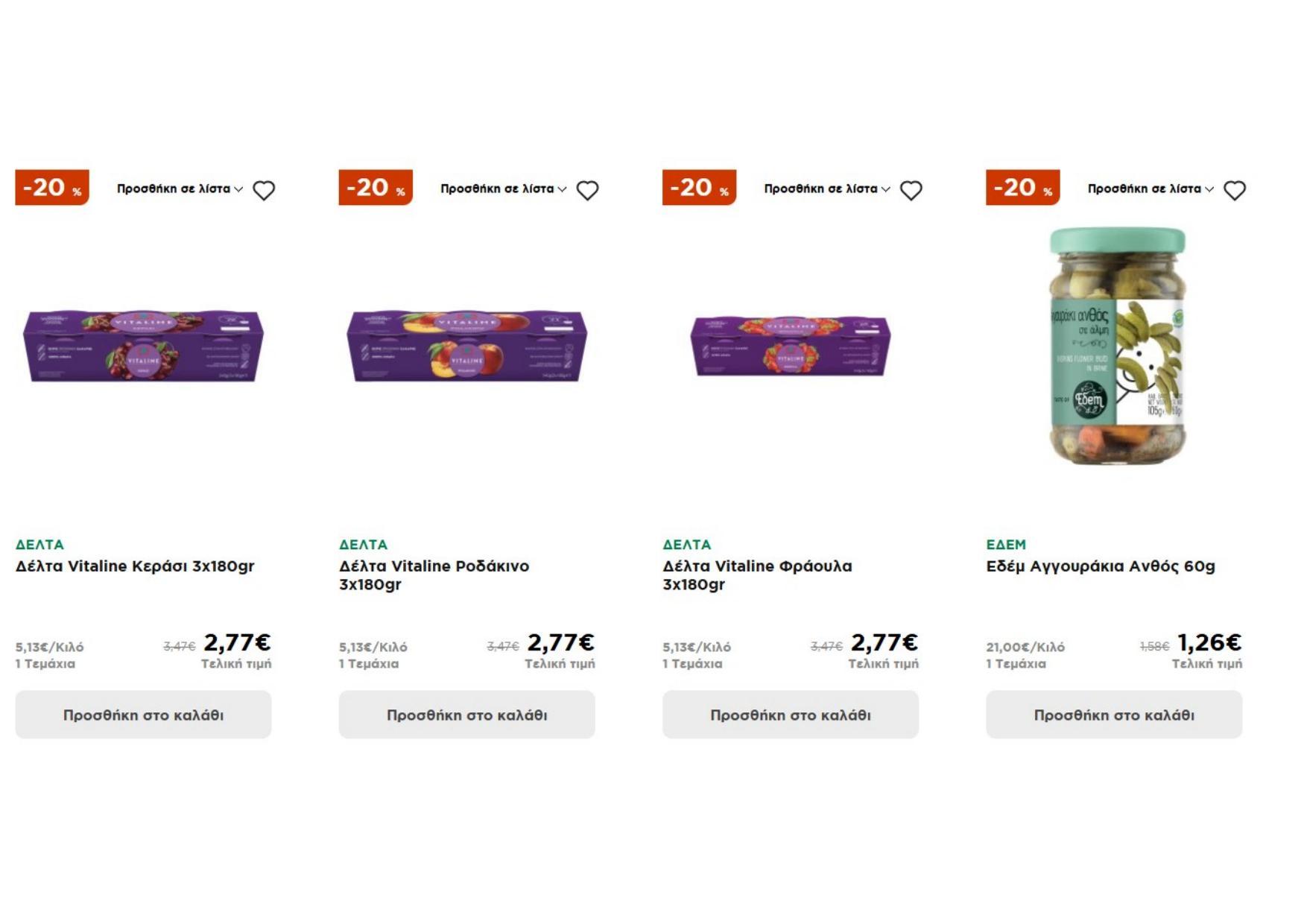Favorite the Vitaline Ροδάκινο heart icon
Image resolution: width=1307 pixels, height=924 pixels.
pyautogui.click(x=587, y=190)
